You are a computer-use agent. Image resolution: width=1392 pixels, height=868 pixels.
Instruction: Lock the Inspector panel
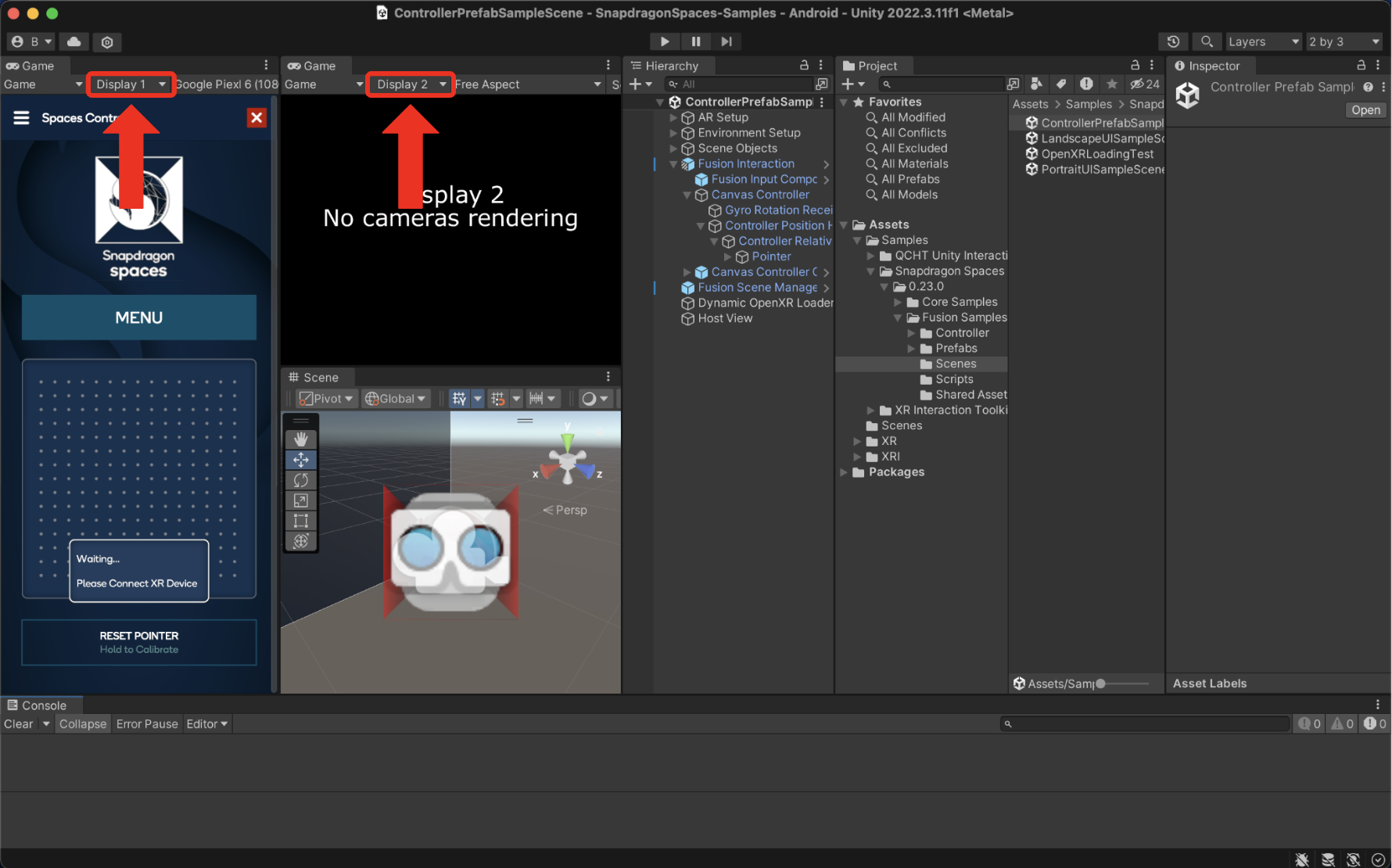1361,65
